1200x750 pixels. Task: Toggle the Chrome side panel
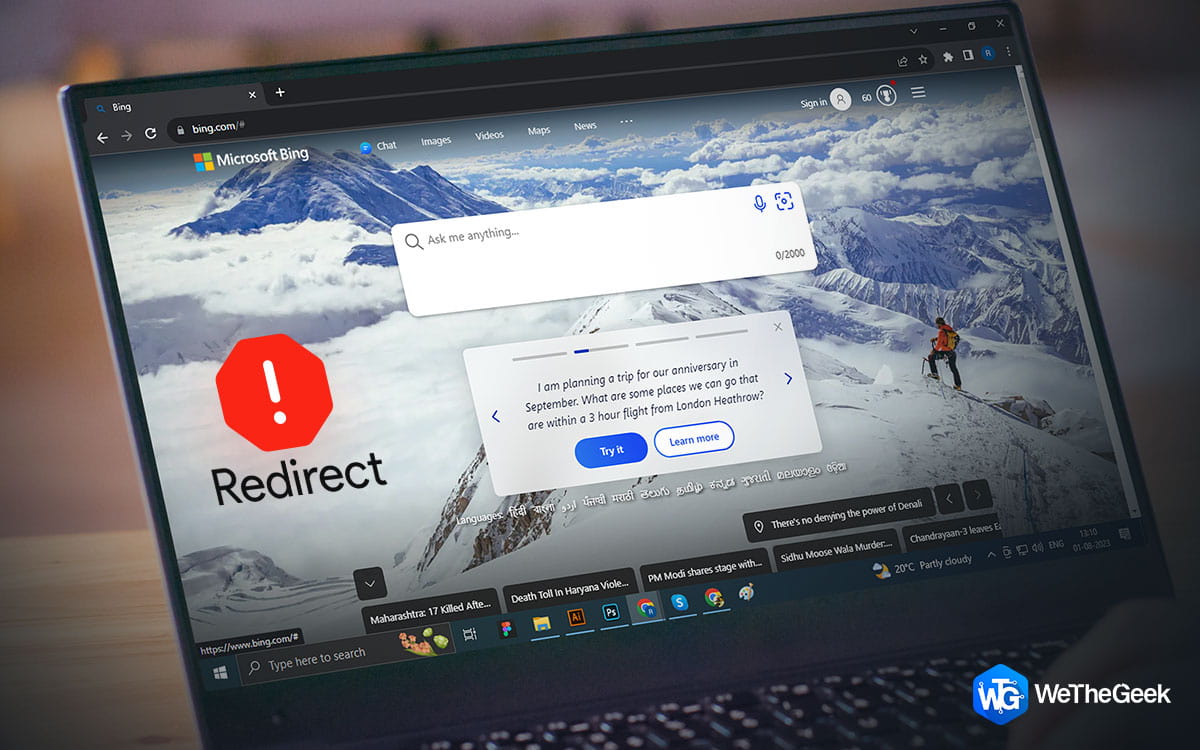[968, 54]
